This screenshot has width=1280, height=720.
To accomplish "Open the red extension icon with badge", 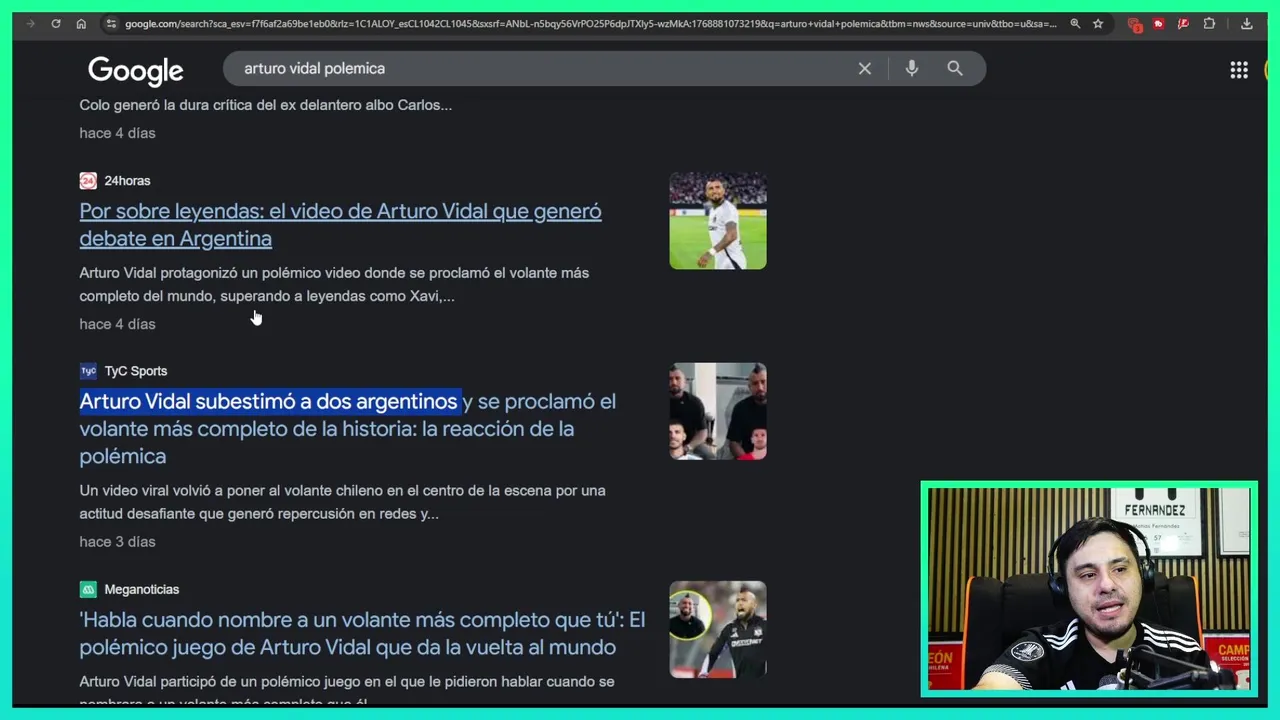I will pos(1135,24).
